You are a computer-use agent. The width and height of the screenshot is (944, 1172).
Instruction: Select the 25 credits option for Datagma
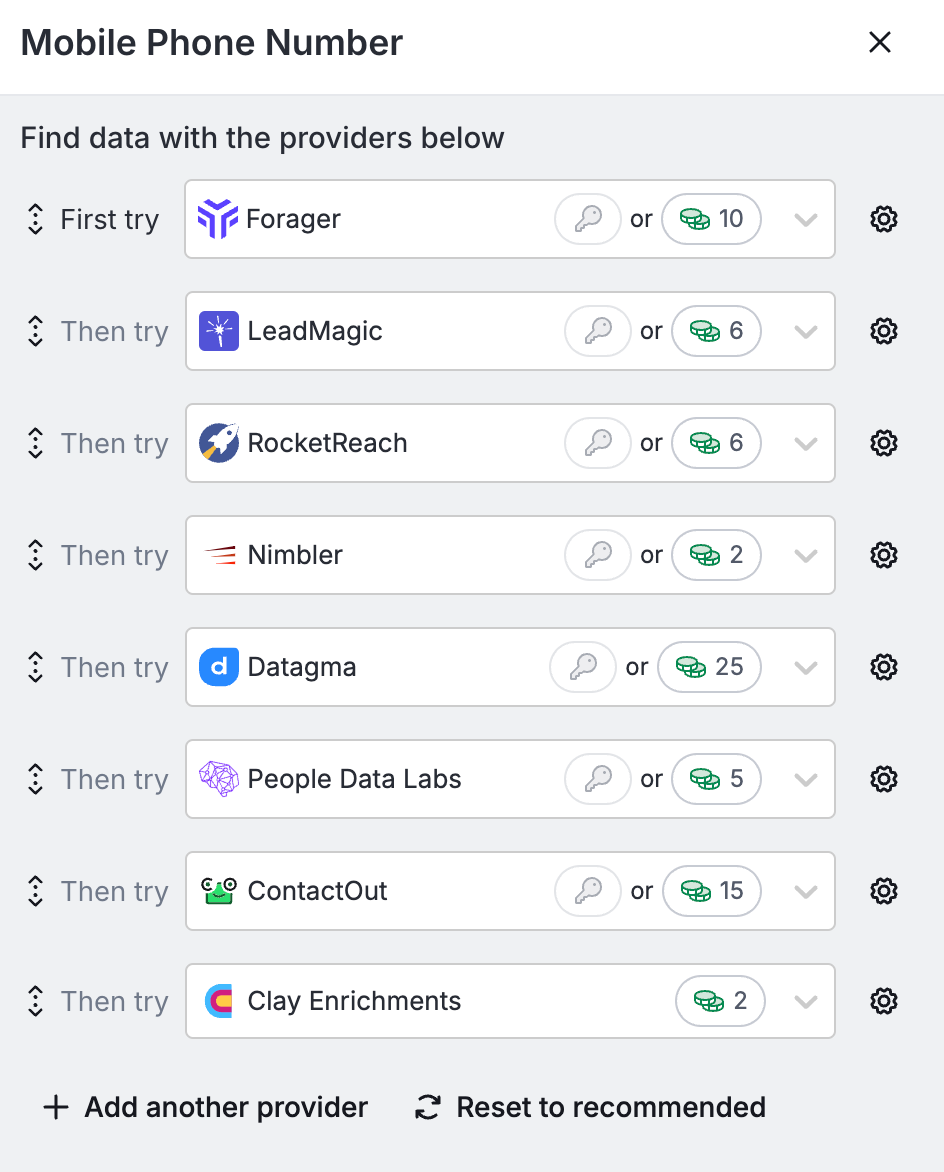[x=709, y=667]
